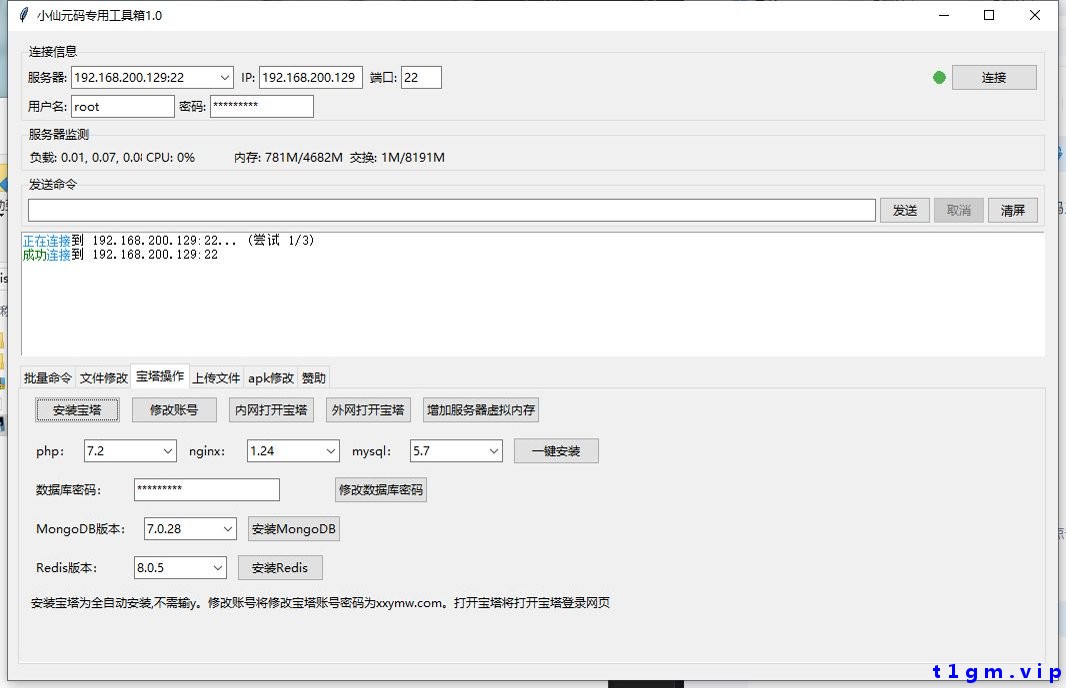Open the MongoDB版本 dropdown
Image resolution: width=1066 pixels, height=688 pixels.
[226, 528]
